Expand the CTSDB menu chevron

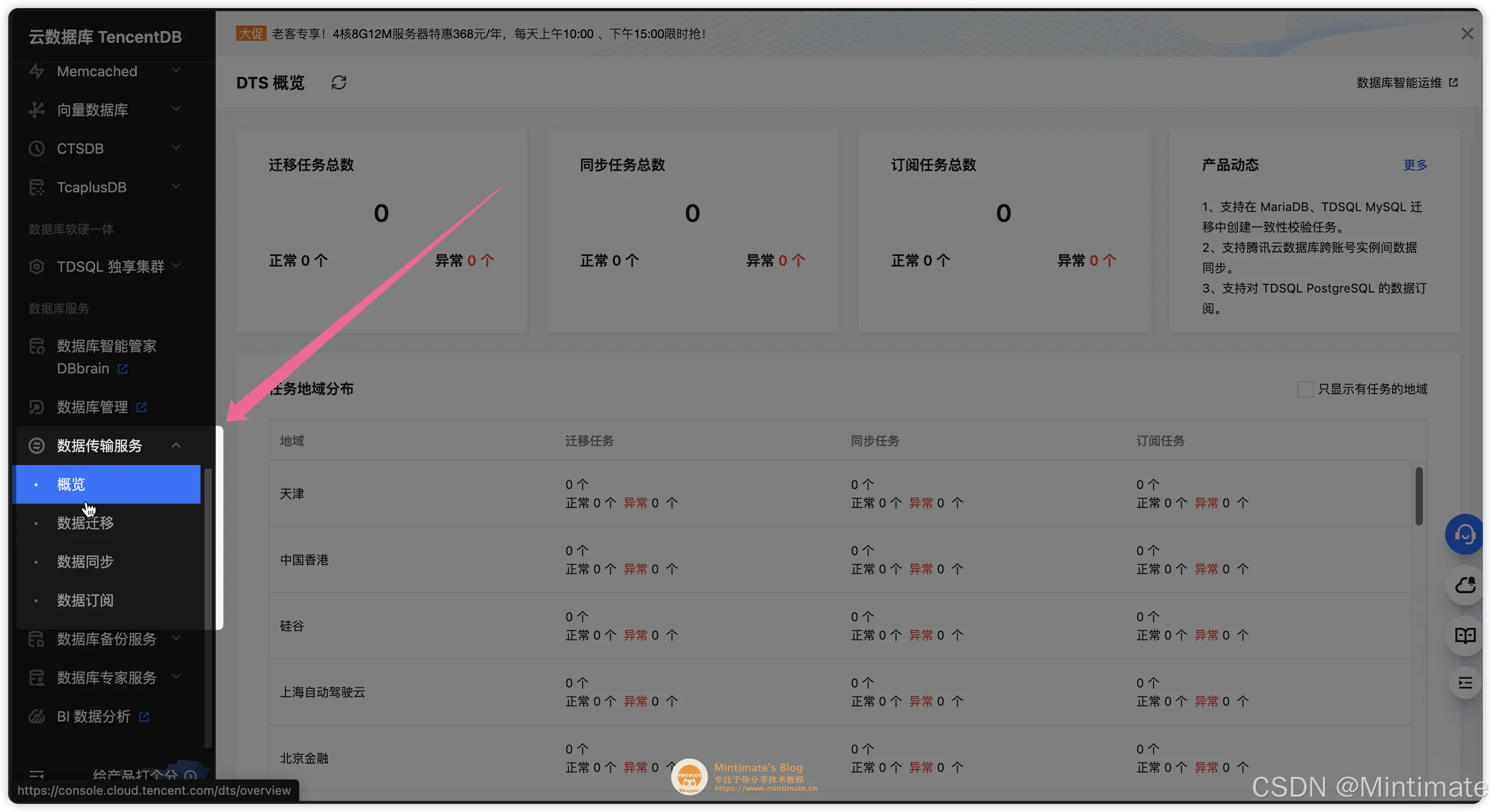(176, 148)
